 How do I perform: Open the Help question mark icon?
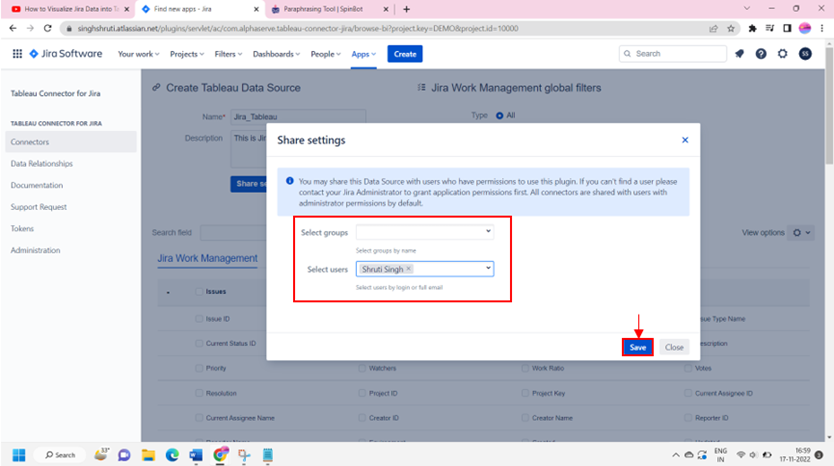(x=761, y=54)
